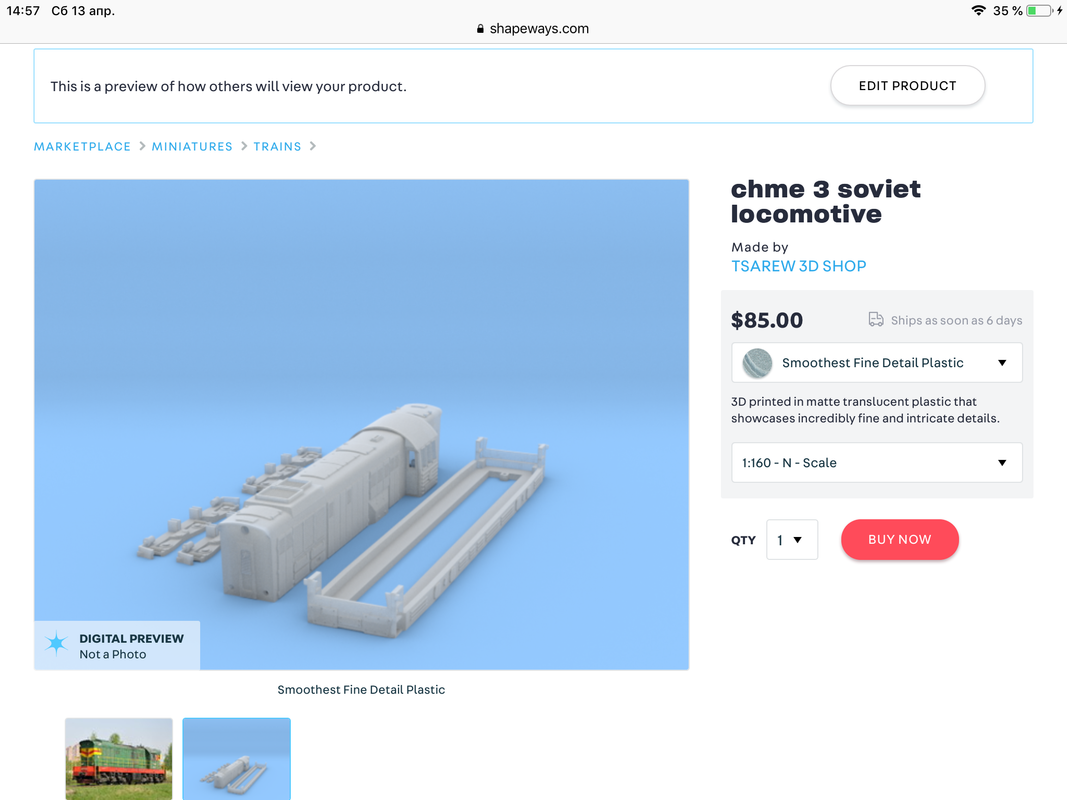Screen dimensions: 1067x800
Task: Select the green locomotive photo thumbnail
Action: click(x=119, y=759)
